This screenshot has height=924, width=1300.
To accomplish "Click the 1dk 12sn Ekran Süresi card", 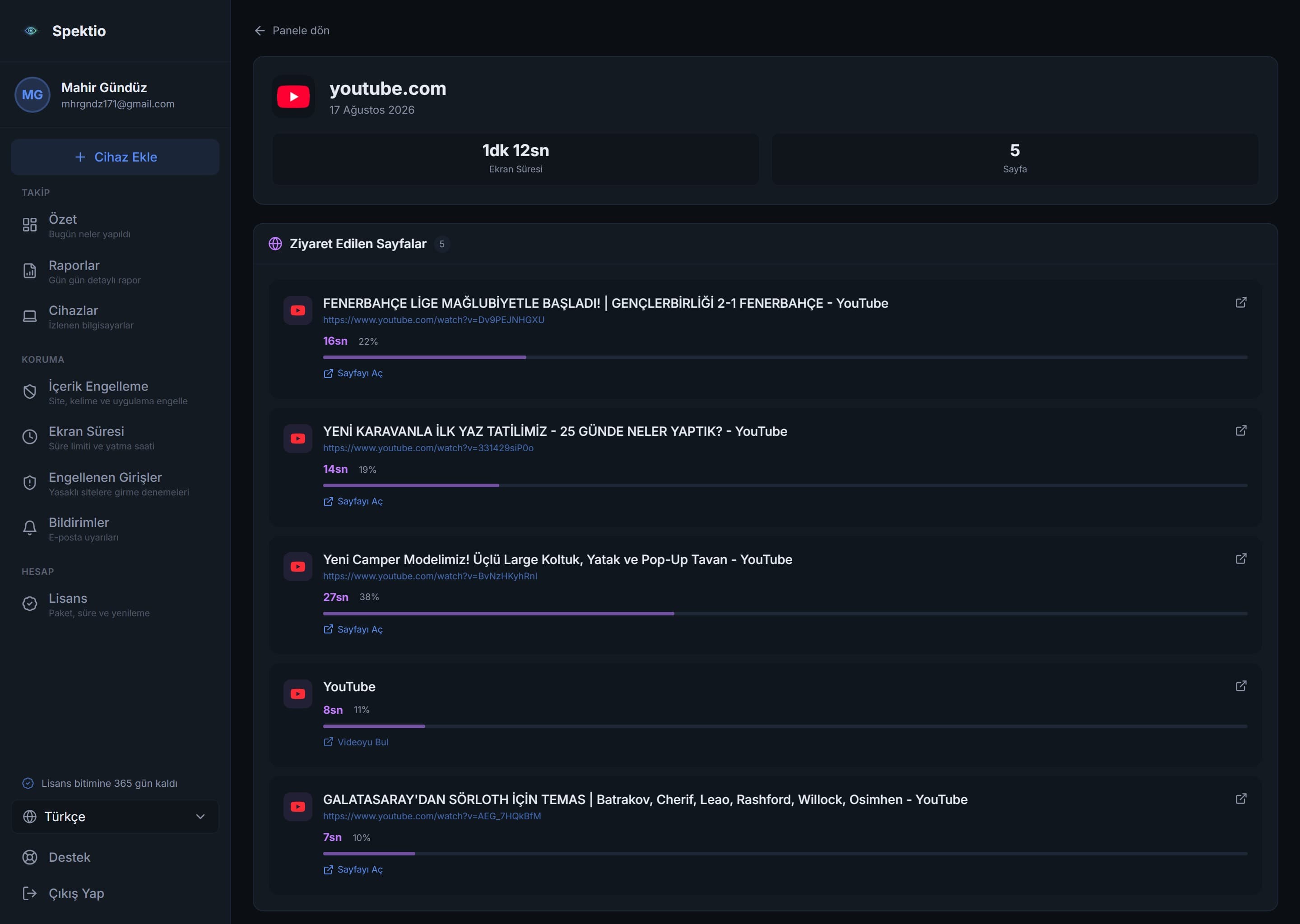I will (515, 159).
